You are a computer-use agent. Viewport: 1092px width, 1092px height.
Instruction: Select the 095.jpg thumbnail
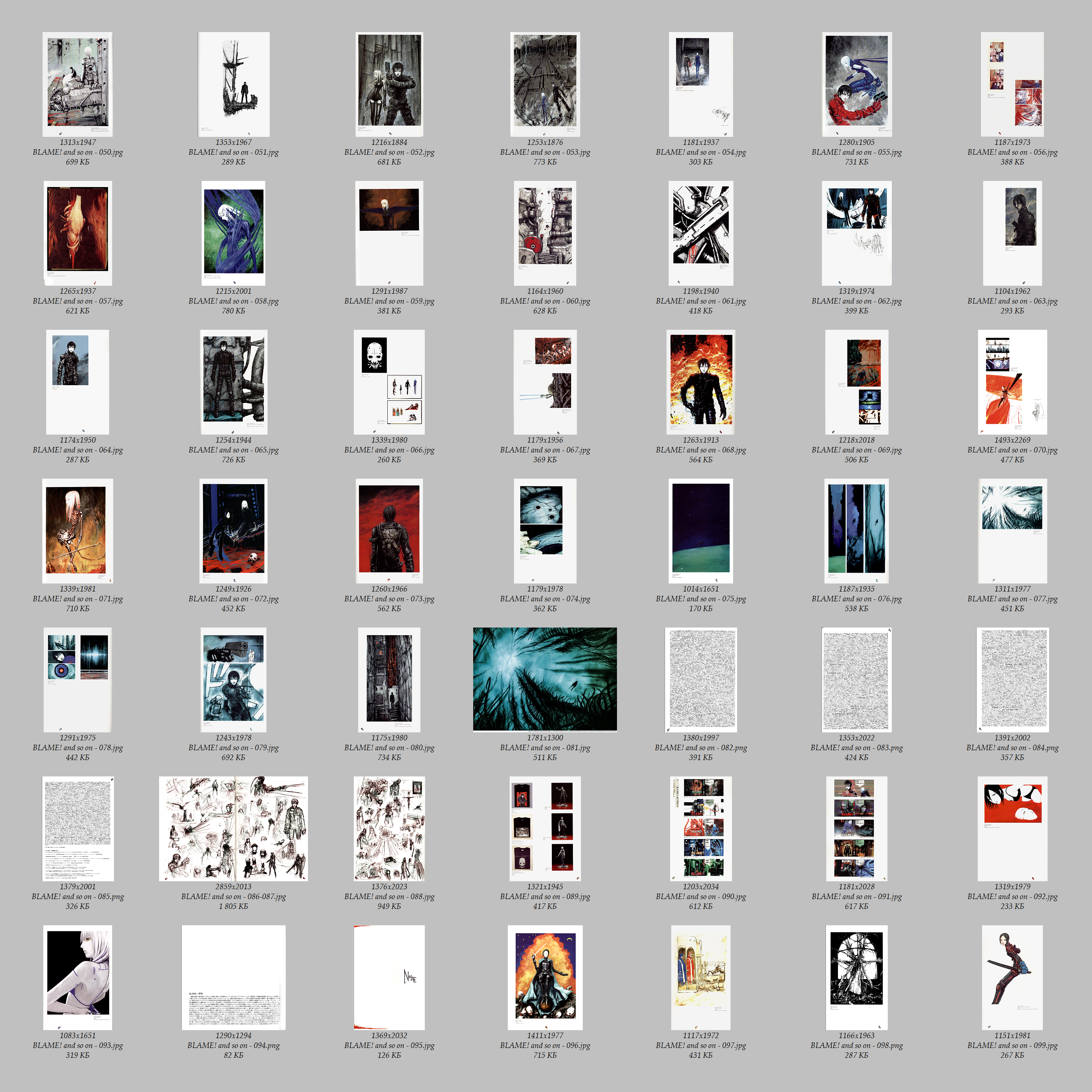389,977
